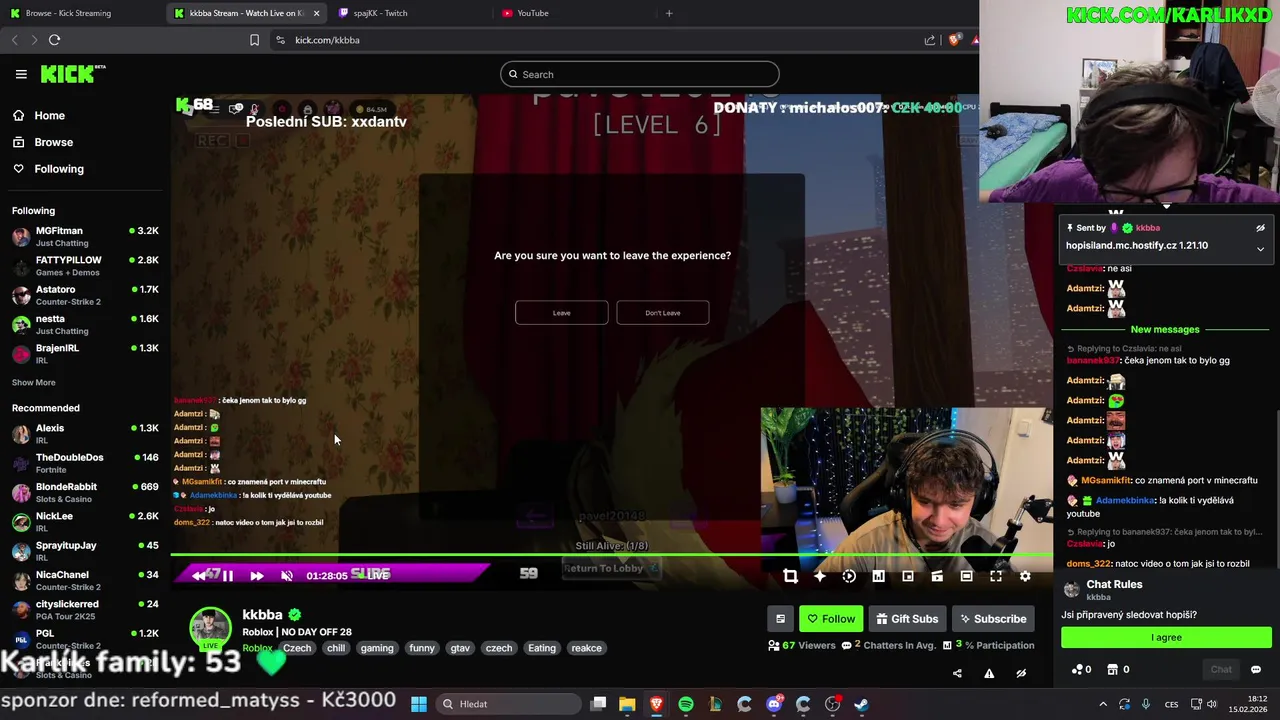The height and width of the screenshot is (720, 1280).
Task: Click the green stream progress bar
Action: pyautogui.click(x=611, y=555)
